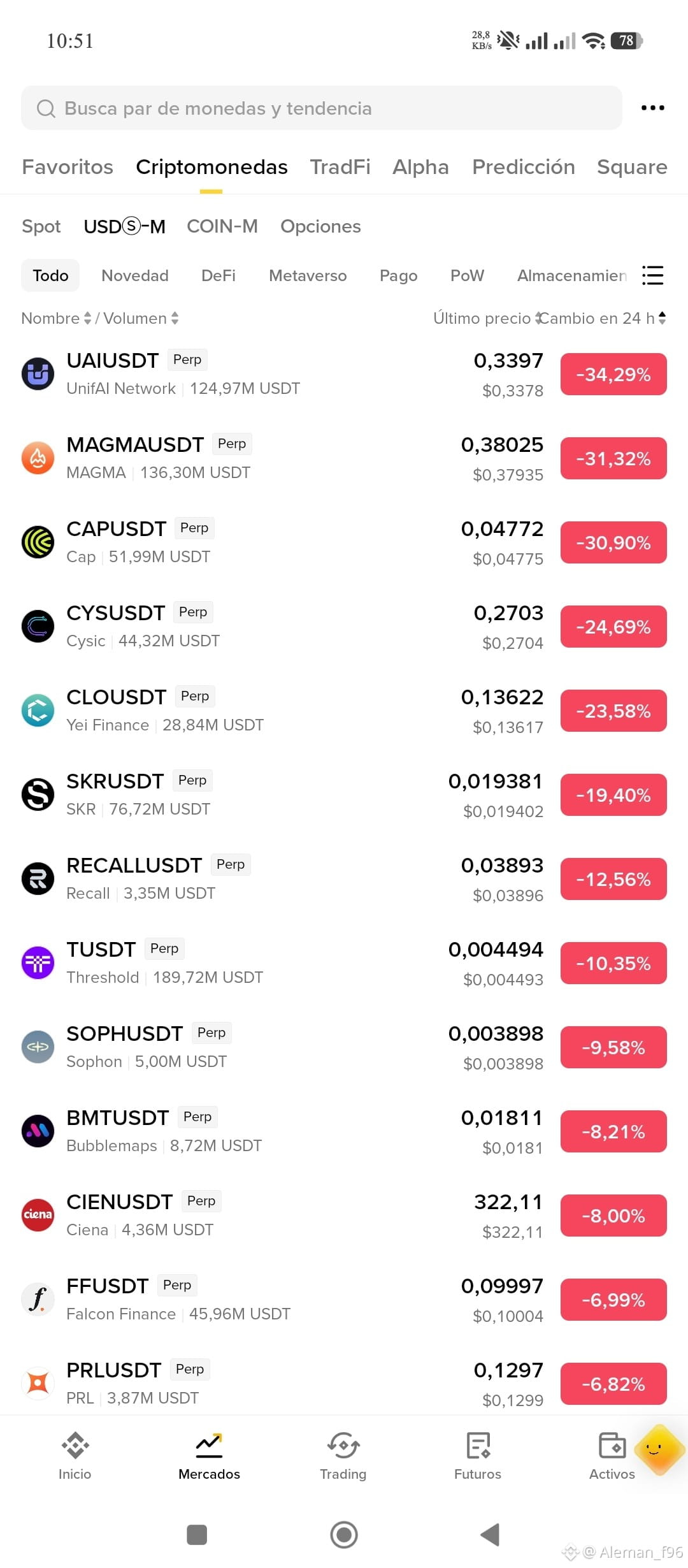Switch to the Favoritos tab
The width and height of the screenshot is (688, 1568).
[x=68, y=167]
